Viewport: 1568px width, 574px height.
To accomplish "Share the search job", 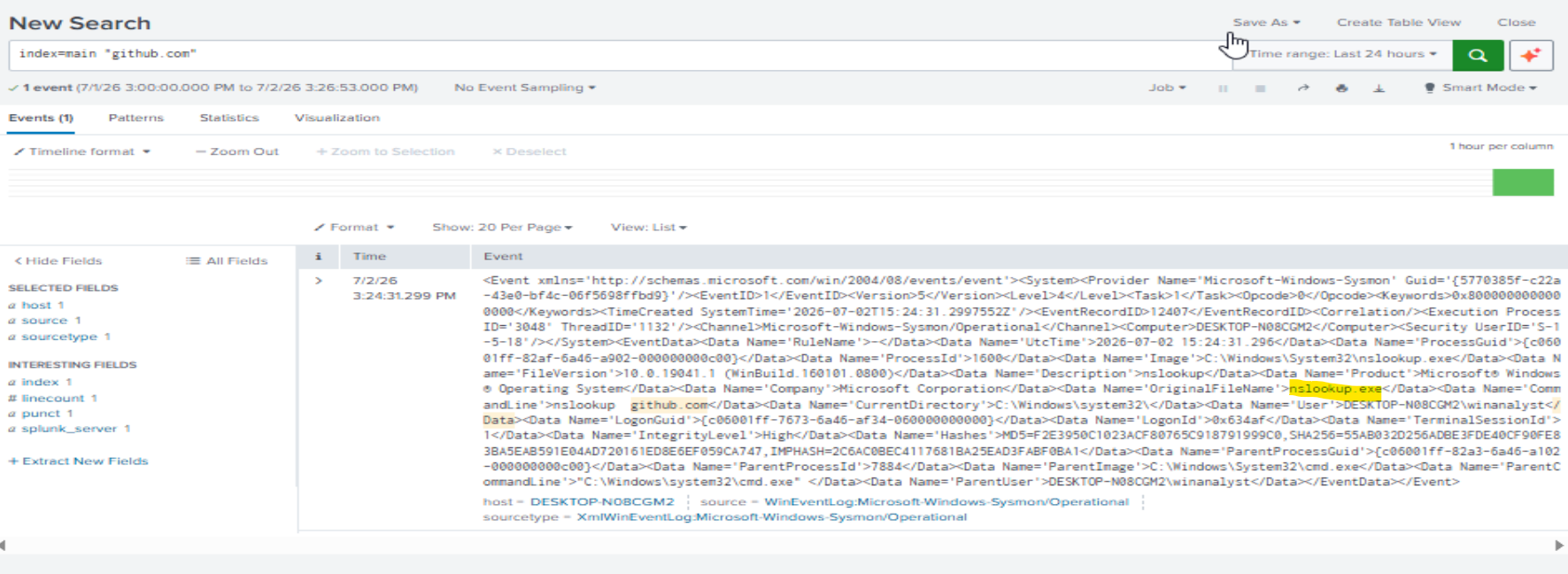I will 1303,88.
